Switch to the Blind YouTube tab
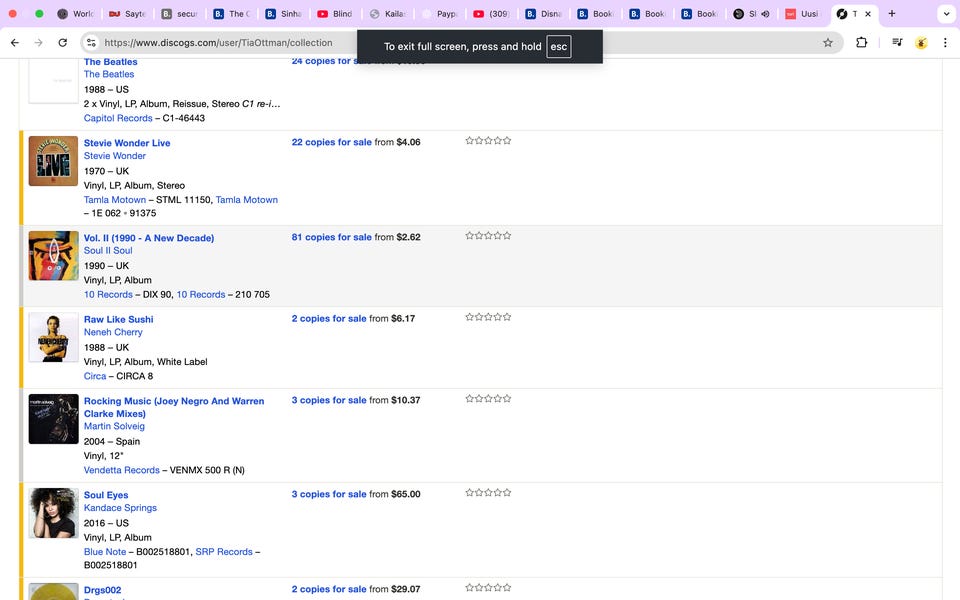The height and width of the screenshot is (600, 960). 336,13
